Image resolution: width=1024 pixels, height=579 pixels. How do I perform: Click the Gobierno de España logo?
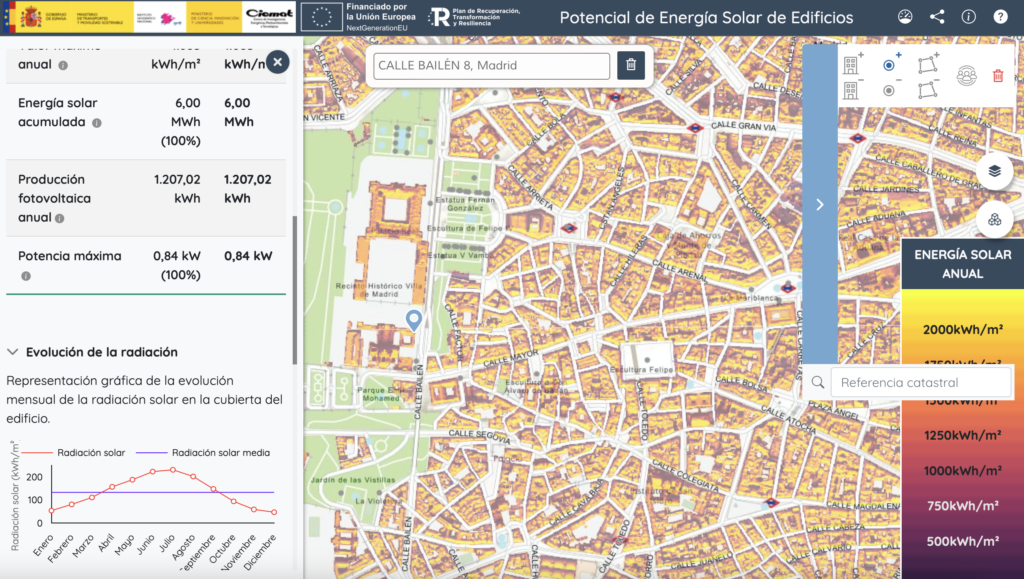tap(43, 17)
